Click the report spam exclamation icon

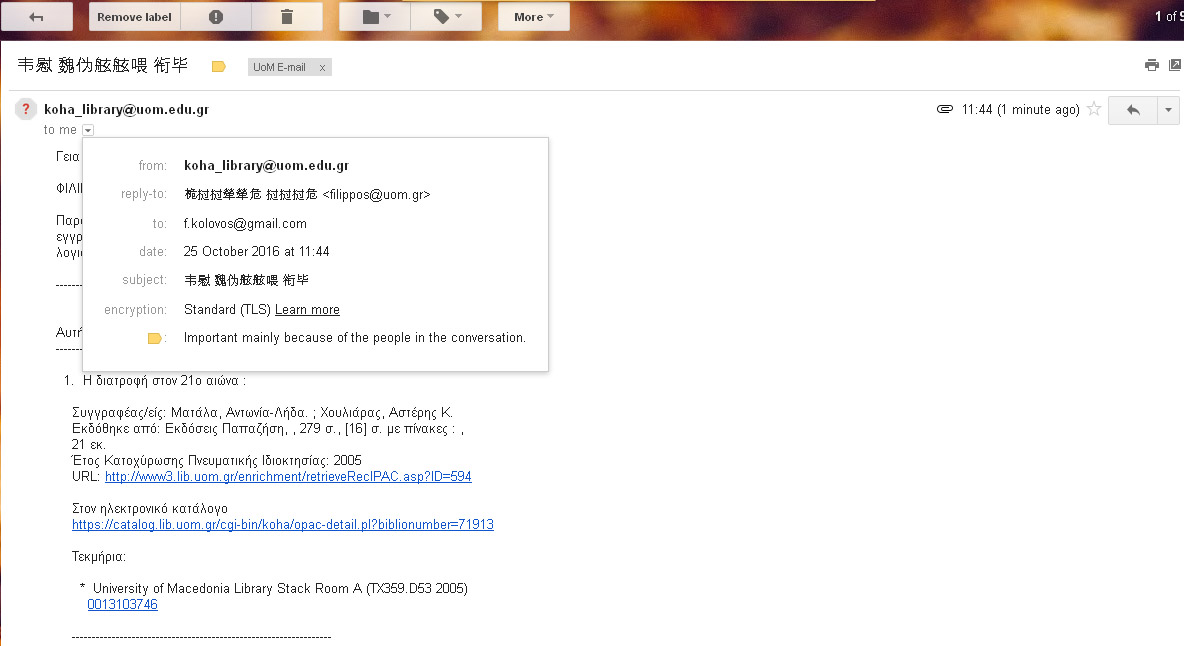click(216, 17)
